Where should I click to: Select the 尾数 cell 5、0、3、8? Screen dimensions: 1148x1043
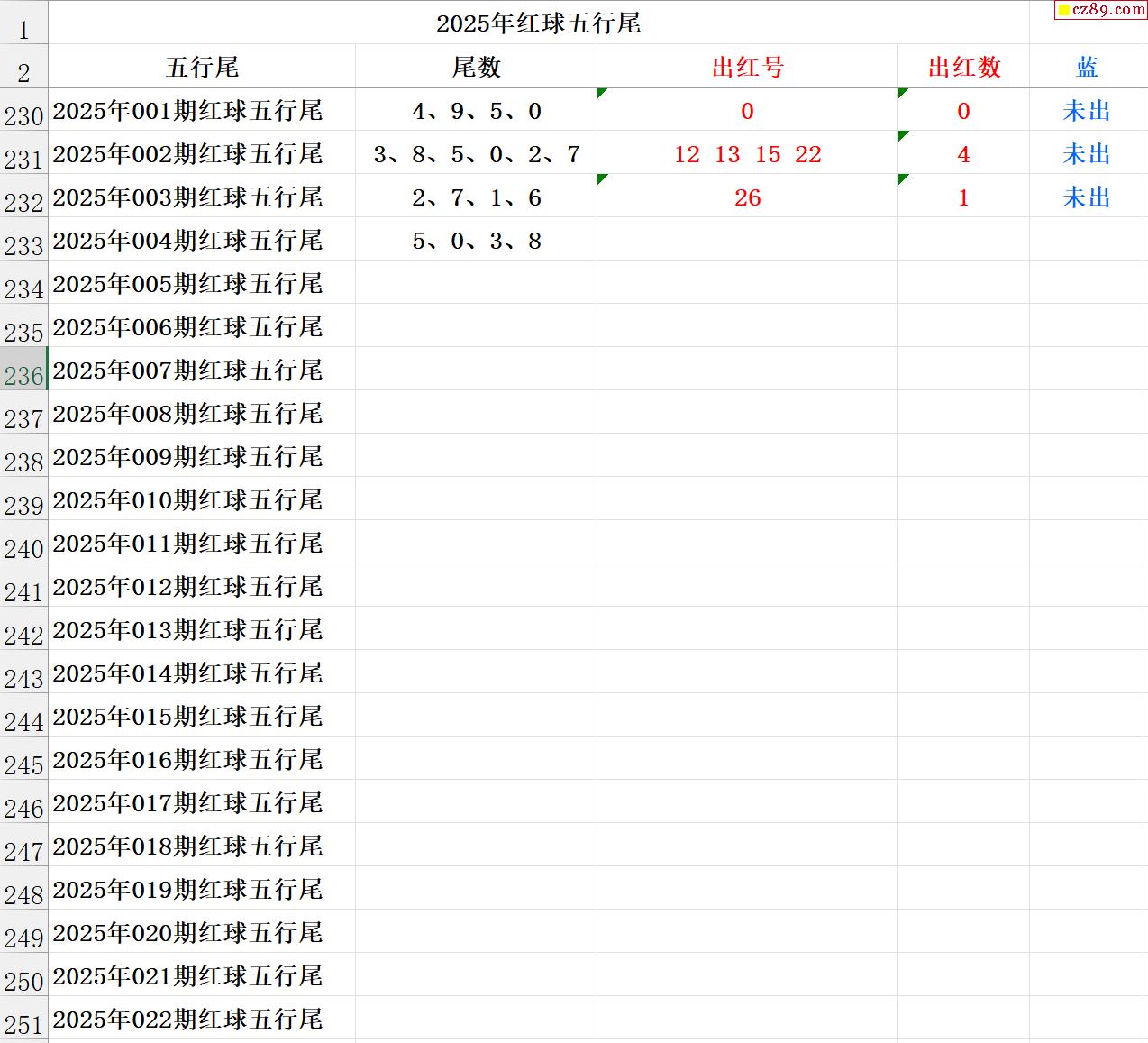pos(476,241)
